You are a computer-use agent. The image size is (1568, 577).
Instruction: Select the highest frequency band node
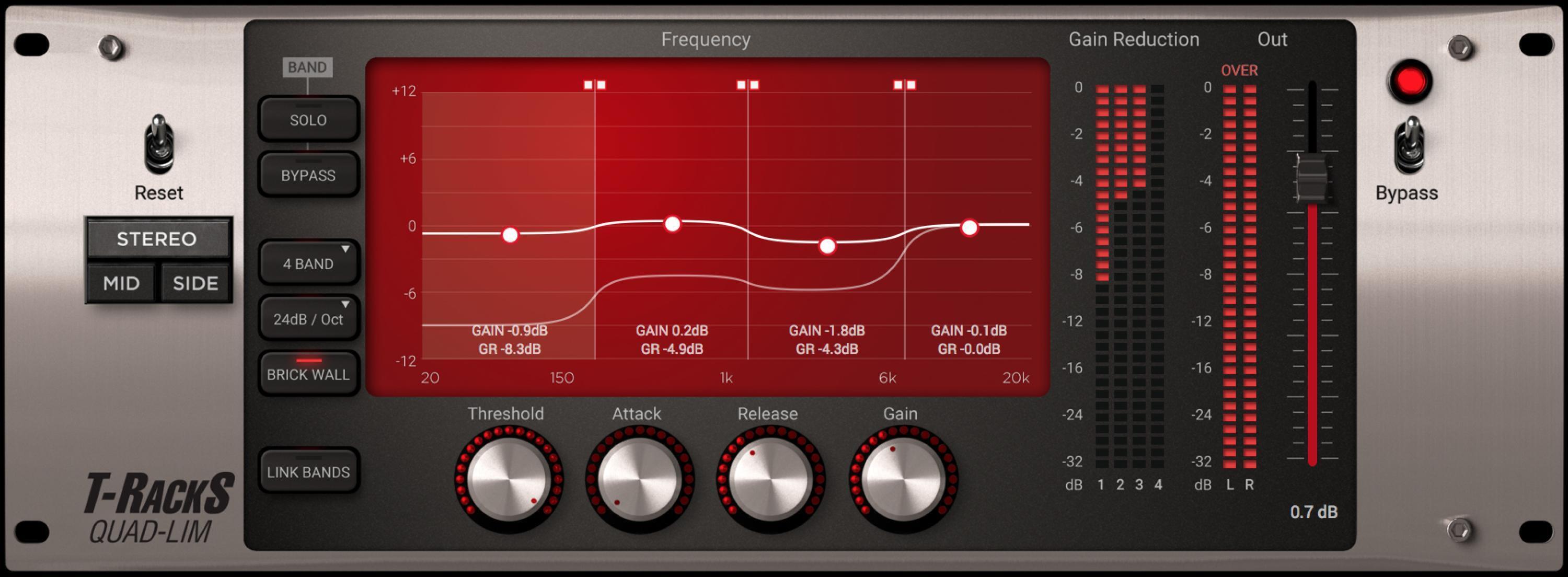(x=969, y=227)
